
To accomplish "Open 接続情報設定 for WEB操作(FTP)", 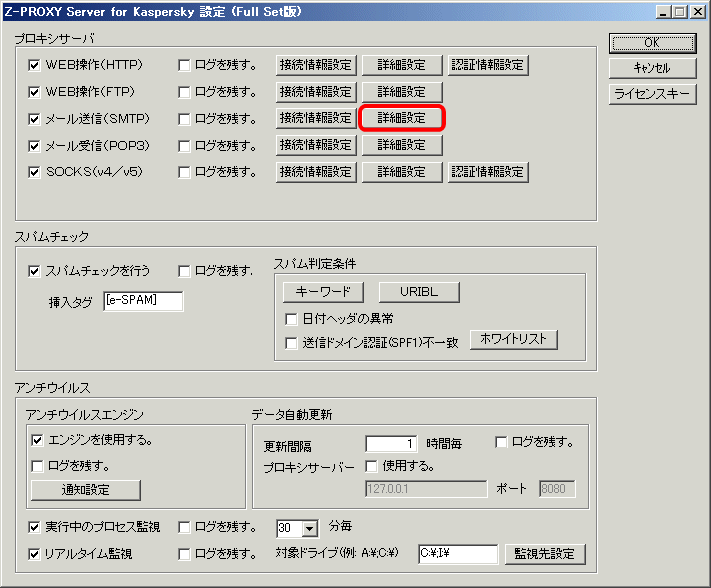I will coord(316,92).
